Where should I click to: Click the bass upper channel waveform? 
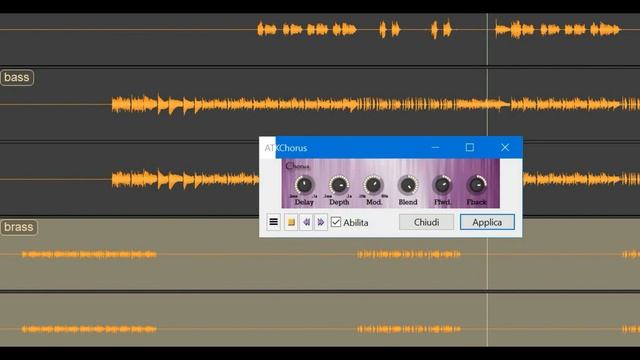pos(376,104)
